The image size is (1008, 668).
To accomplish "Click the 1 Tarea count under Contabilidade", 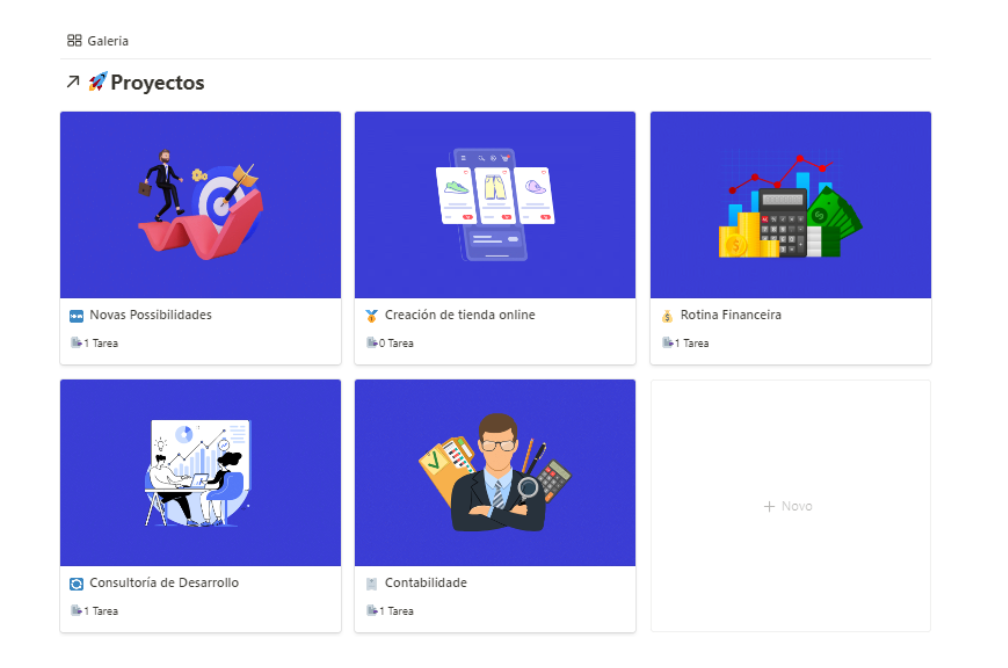I will (x=396, y=611).
